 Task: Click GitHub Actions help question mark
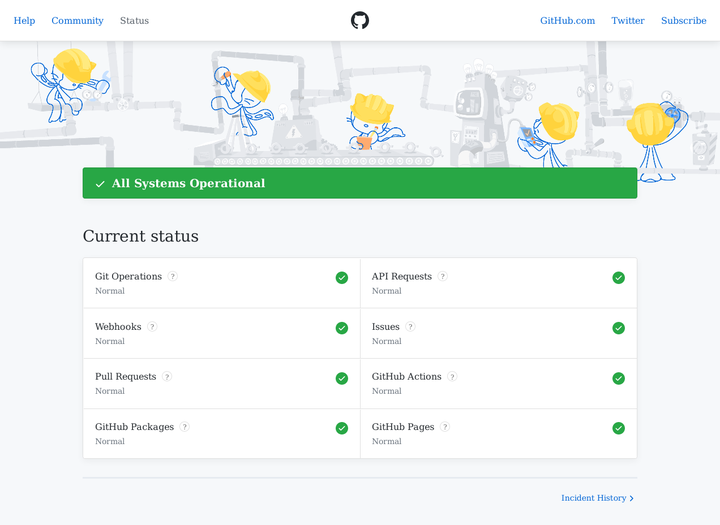tap(452, 377)
